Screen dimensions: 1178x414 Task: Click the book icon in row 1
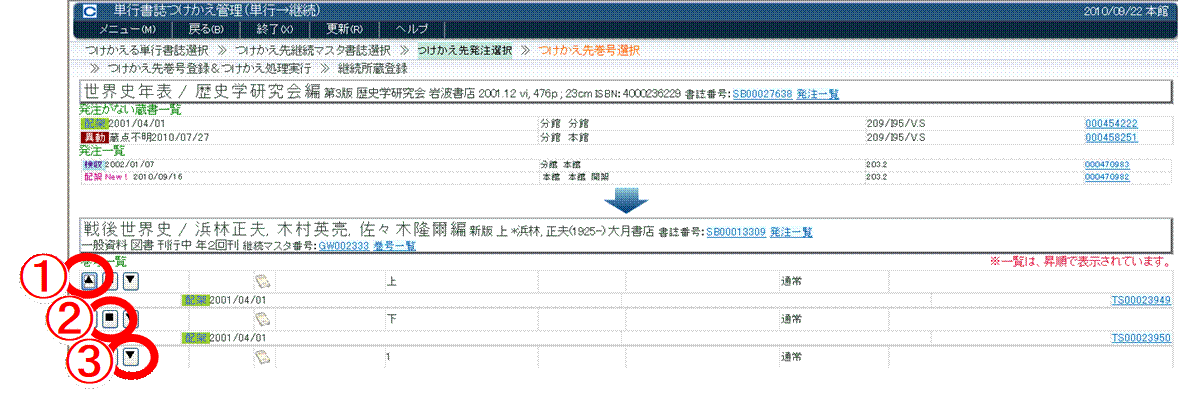coord(261,356)
